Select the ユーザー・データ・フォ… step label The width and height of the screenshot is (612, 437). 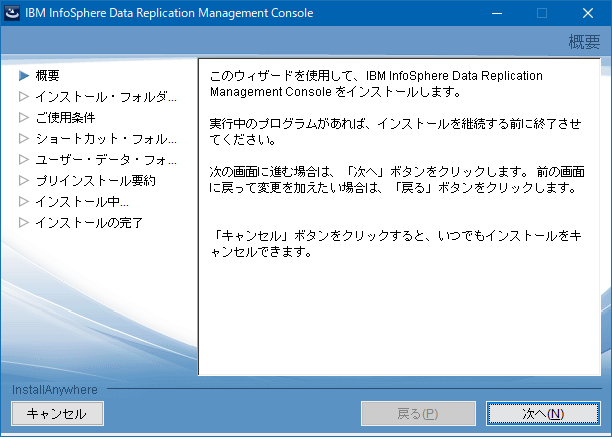click(106, 160)
